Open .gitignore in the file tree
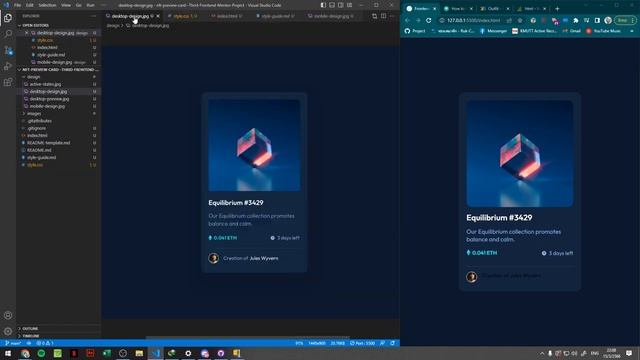 36,128
